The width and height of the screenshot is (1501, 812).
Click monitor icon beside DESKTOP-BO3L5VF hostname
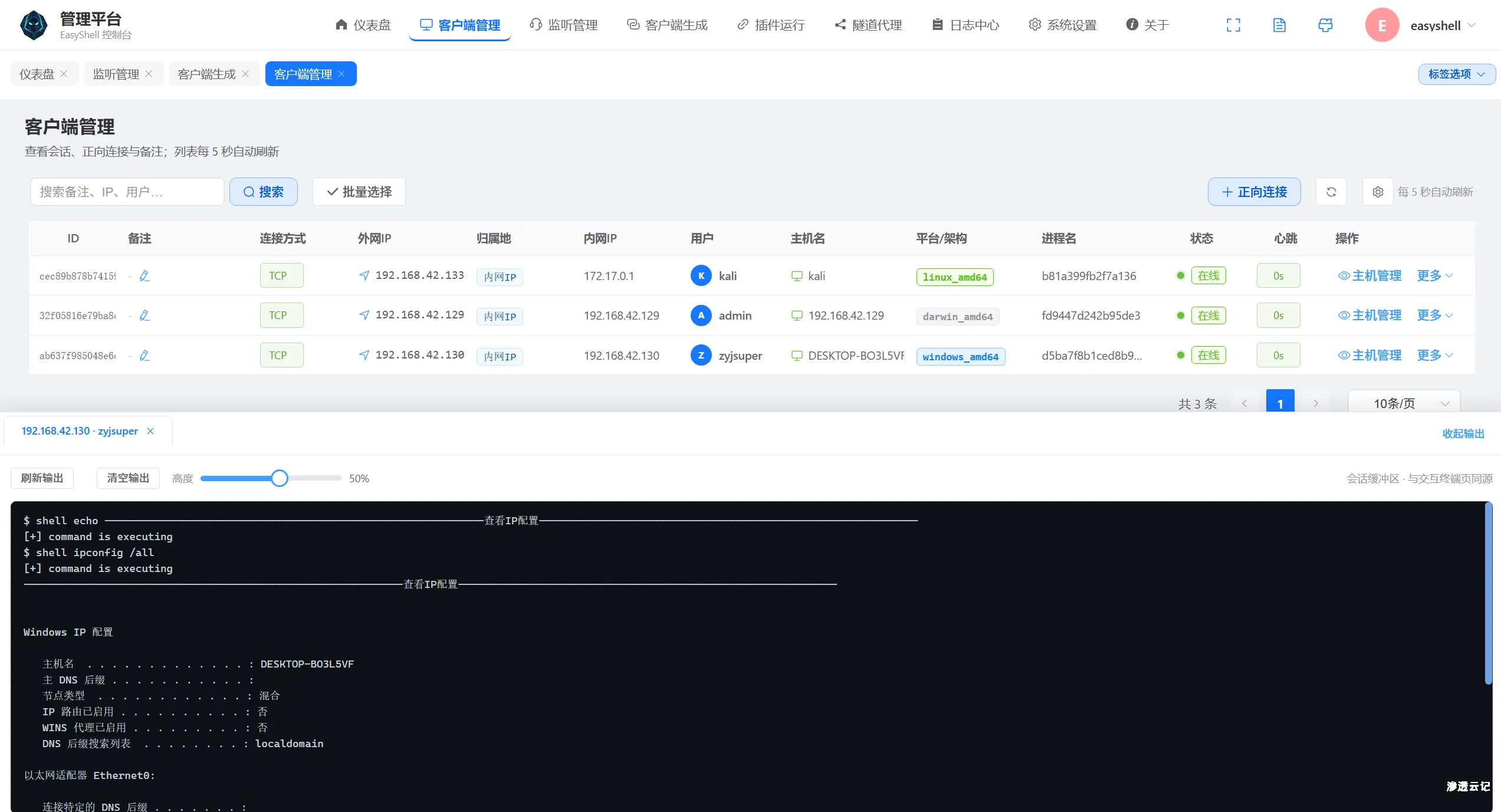tap(797, 356)
